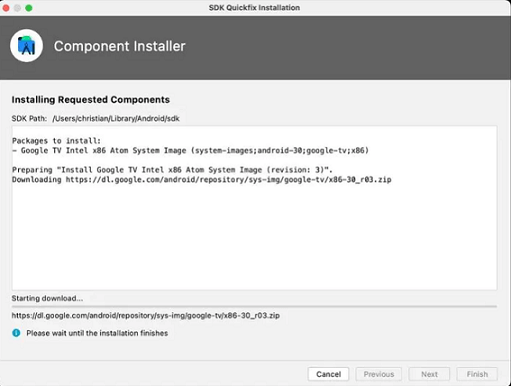This screenshot has width=511, height=386.
Task: Click the Starting download status text
Action: (x=47, y=298)
